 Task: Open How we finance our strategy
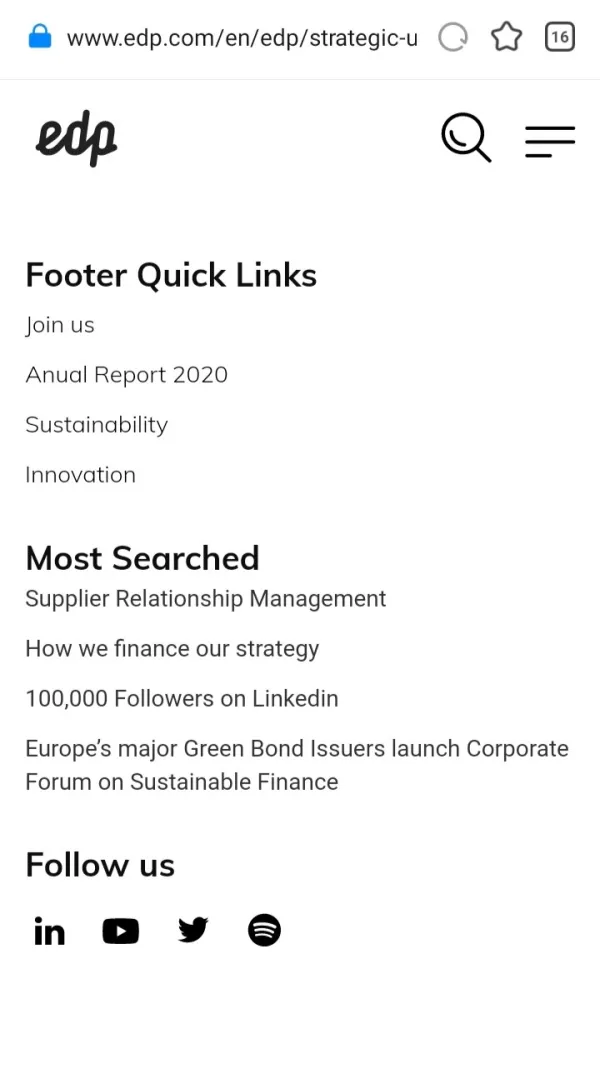pos(172,649)
